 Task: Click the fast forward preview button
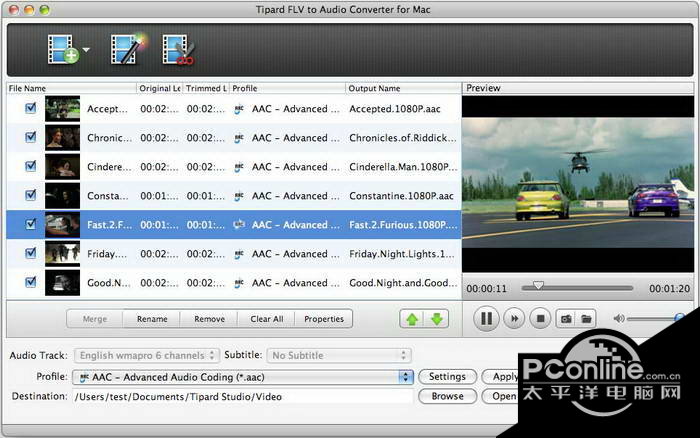(x=514, y=319)
